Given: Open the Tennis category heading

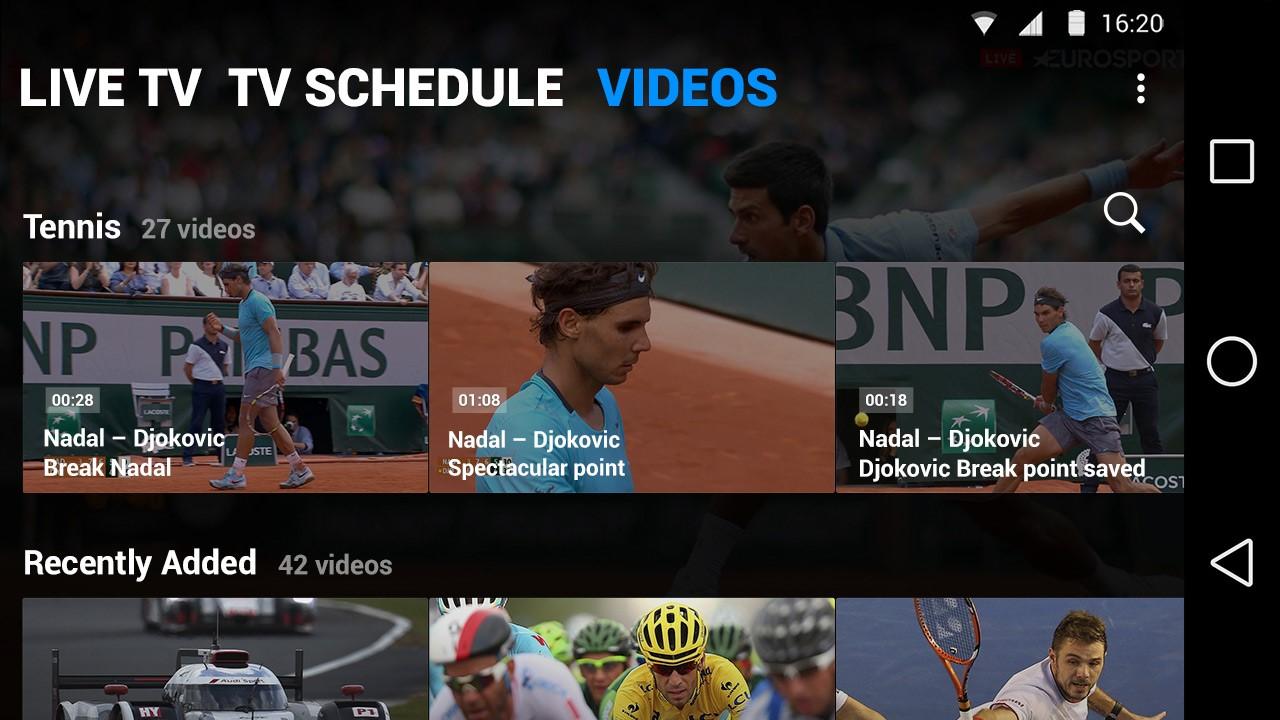Looking at the screenshot, I should point(72,227).
